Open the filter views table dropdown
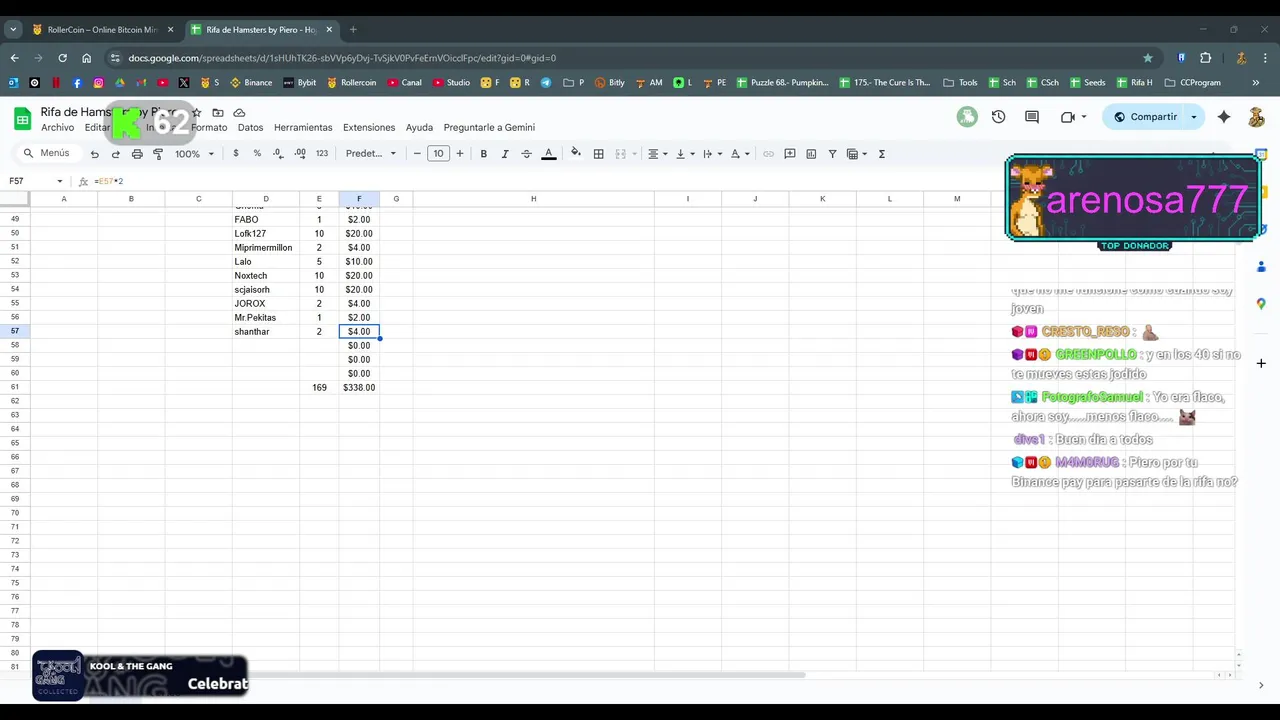Screen dimensions: 1280x720 pos(857,154)
